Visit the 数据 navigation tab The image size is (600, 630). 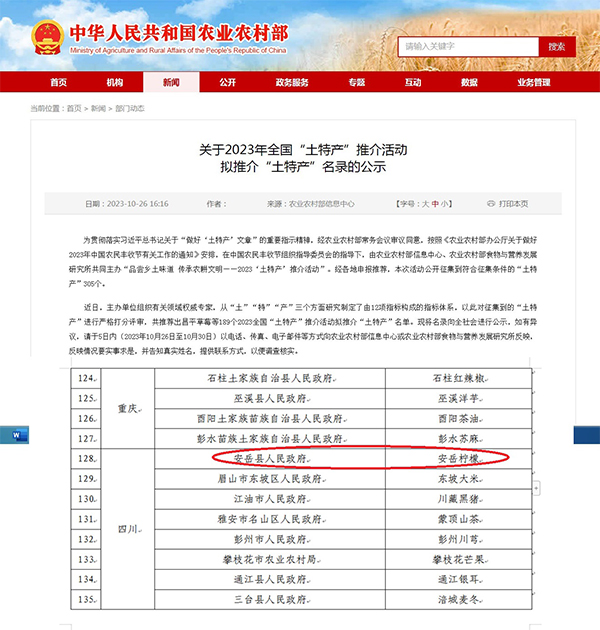coord(470,82)
